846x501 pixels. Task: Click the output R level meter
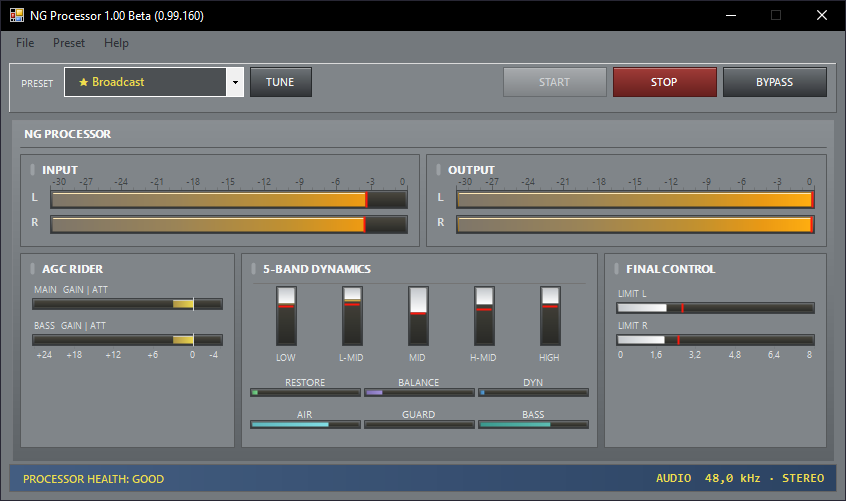point(635,224)
